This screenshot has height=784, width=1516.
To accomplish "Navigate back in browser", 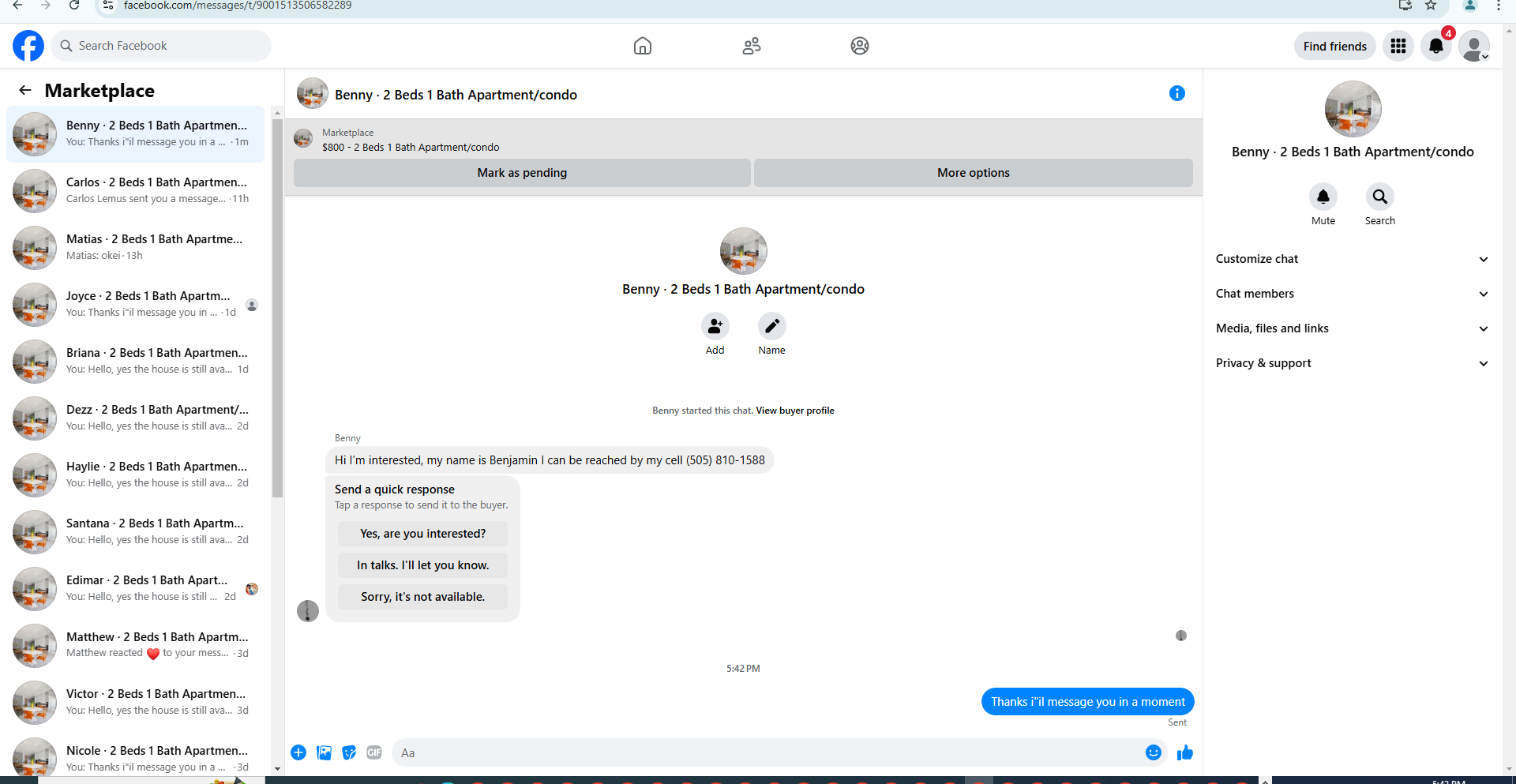I will tap(17, 6).
